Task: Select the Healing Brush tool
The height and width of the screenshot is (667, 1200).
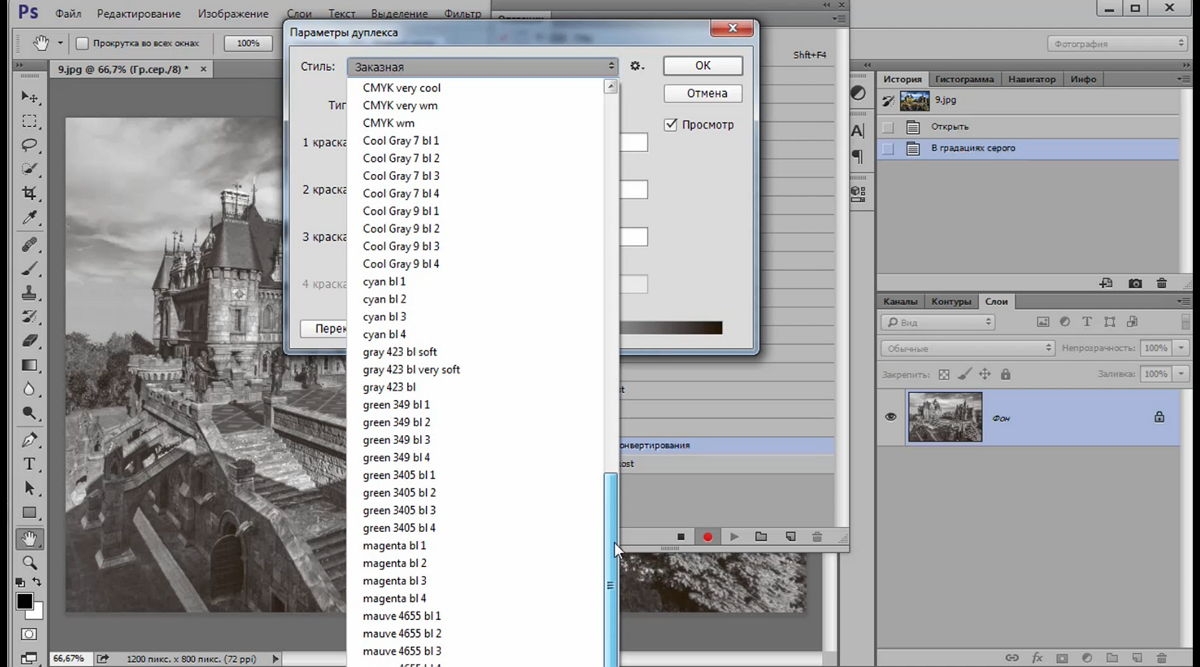Action: pos(30,245)
